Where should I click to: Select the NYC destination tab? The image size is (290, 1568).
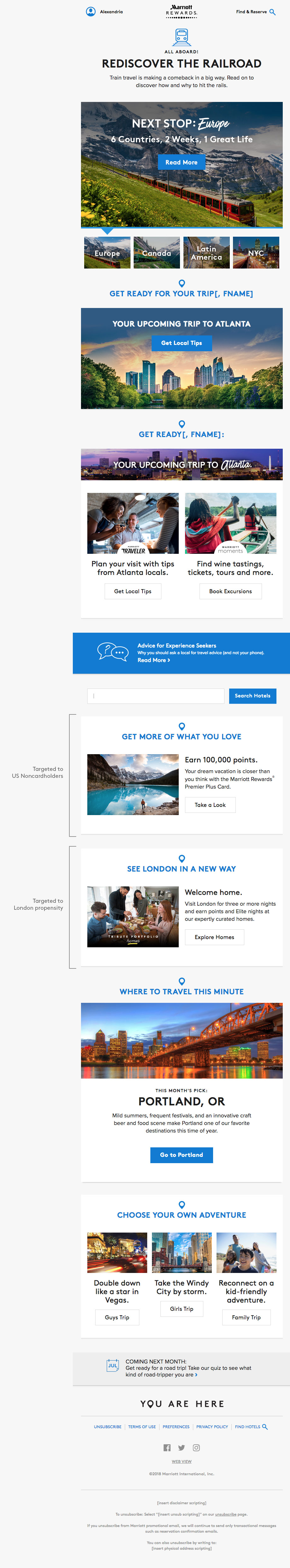click(x=256, y=253)
